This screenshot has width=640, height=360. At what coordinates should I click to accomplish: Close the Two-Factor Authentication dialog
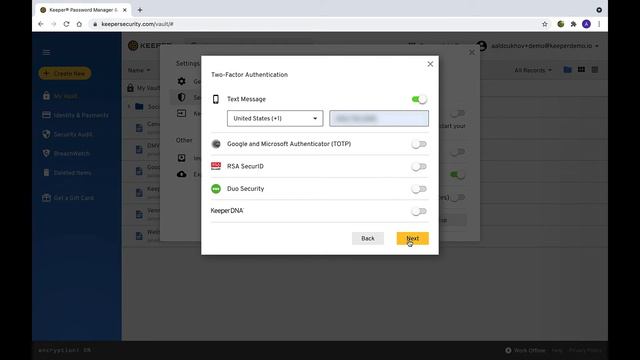click(430, 64)
